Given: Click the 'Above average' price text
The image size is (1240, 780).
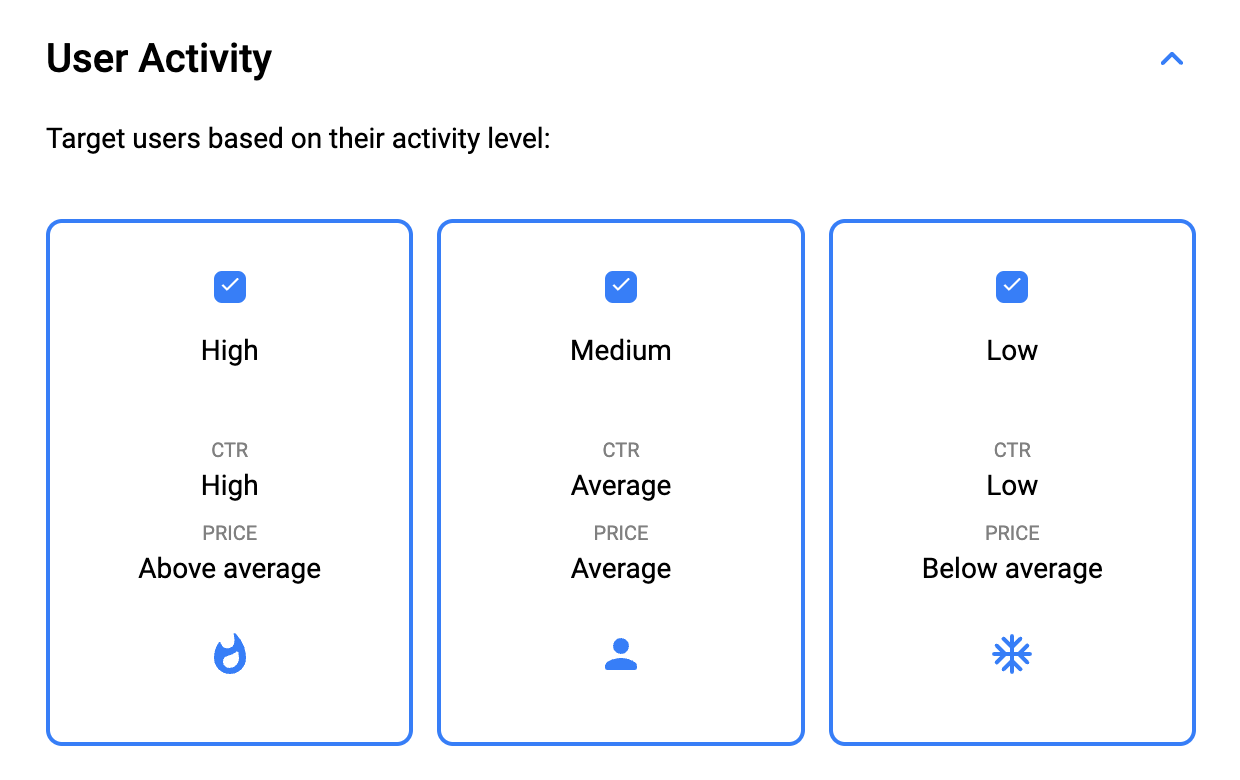Looking at the screenshot, I should (x=230, y=569).
